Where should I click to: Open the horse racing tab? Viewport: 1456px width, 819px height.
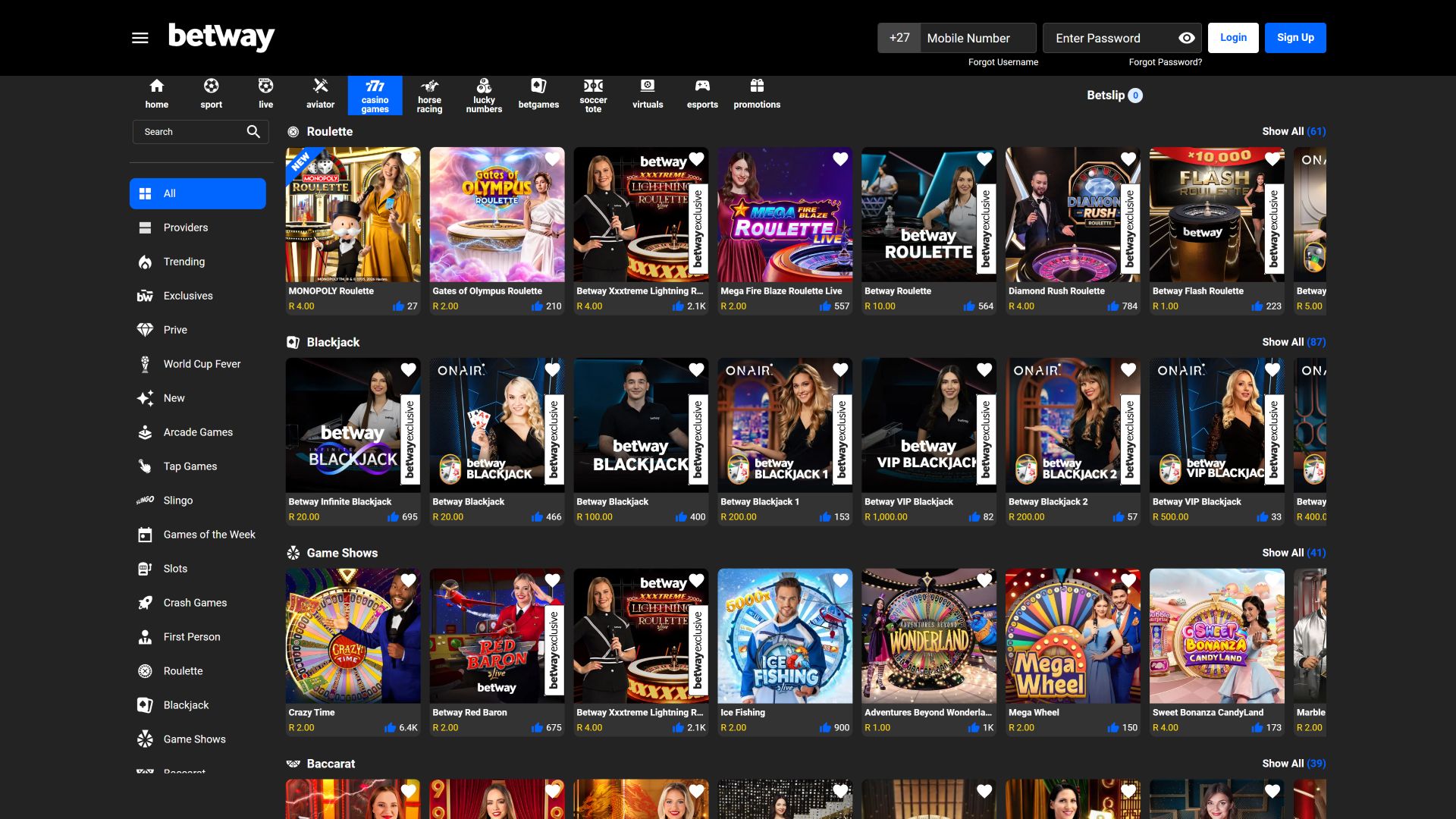(x=430, y=96)
